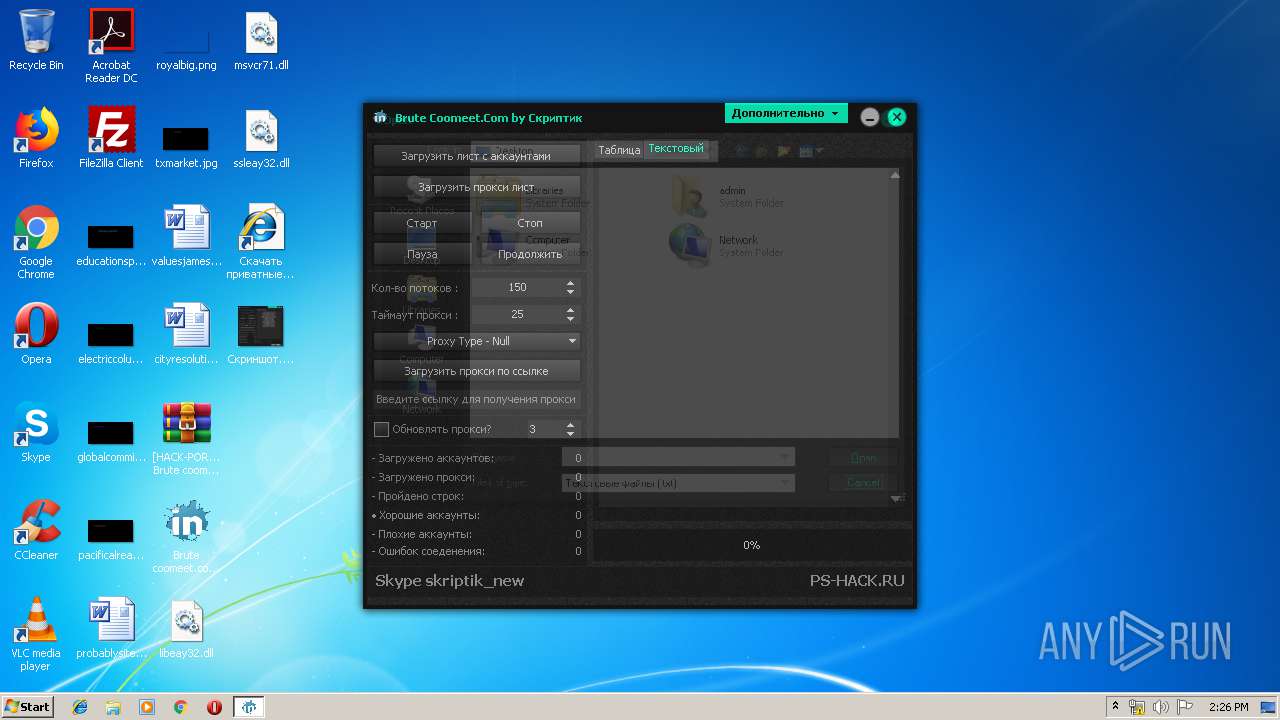The height and width of the screenshot is (720, 1280).
Task: Click the Продолжить button
Action: 530,254
